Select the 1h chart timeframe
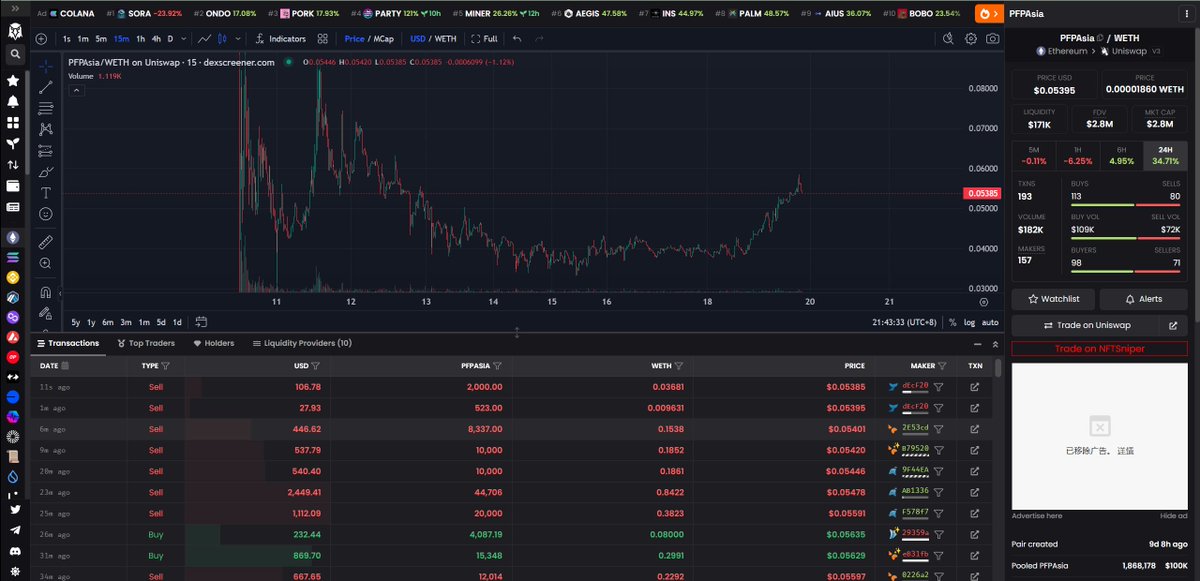The image size is (1200, 581). (x=141, y=39)
